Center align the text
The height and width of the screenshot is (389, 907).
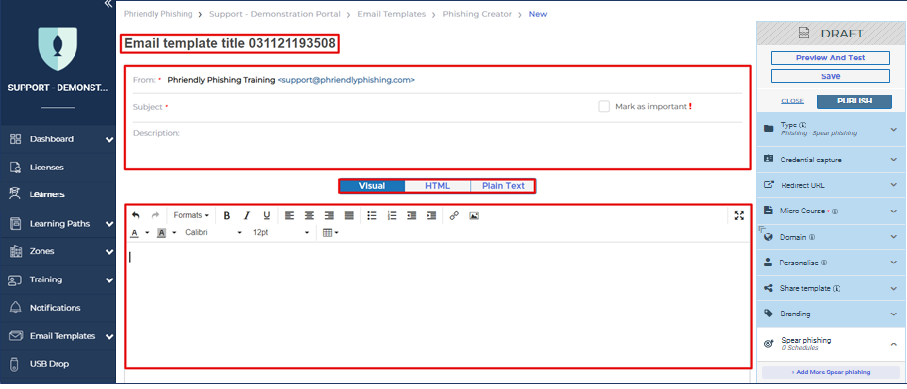309,215
